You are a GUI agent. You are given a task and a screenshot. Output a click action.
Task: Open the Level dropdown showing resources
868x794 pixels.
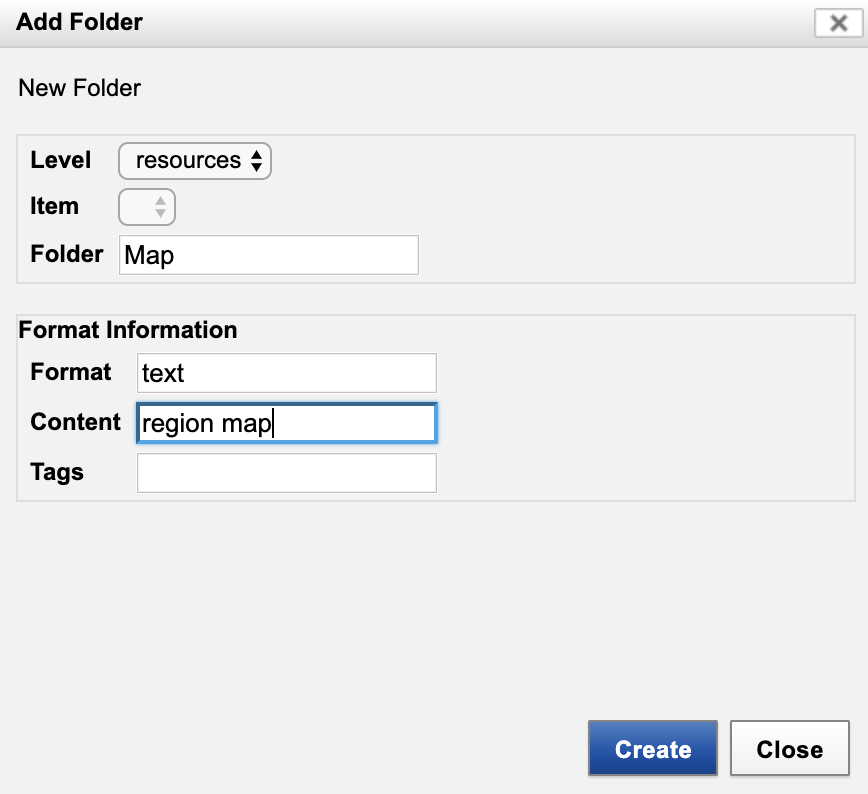195,160
